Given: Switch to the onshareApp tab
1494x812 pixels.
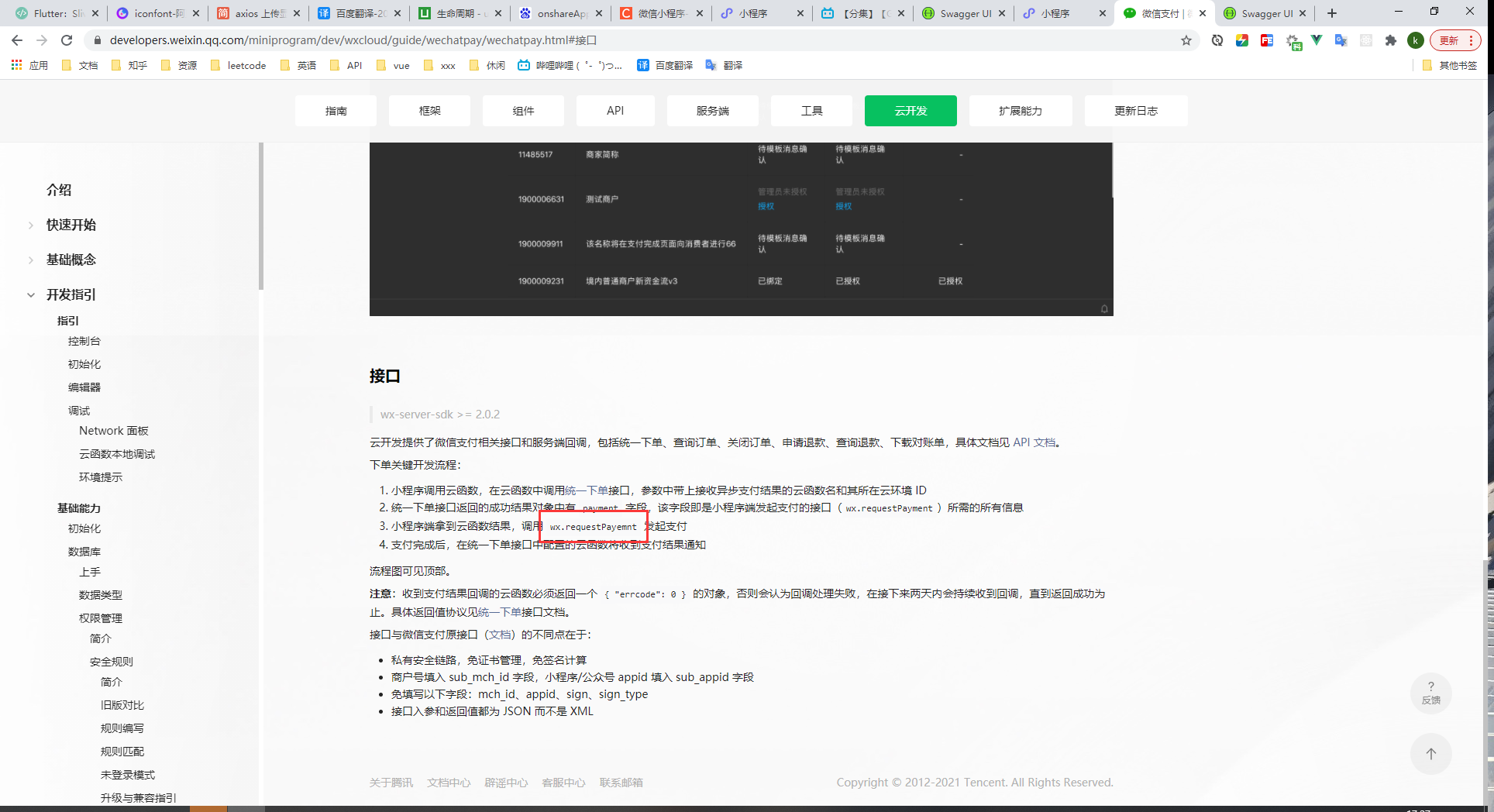Looking at the screenshot, I should point(561,13).
